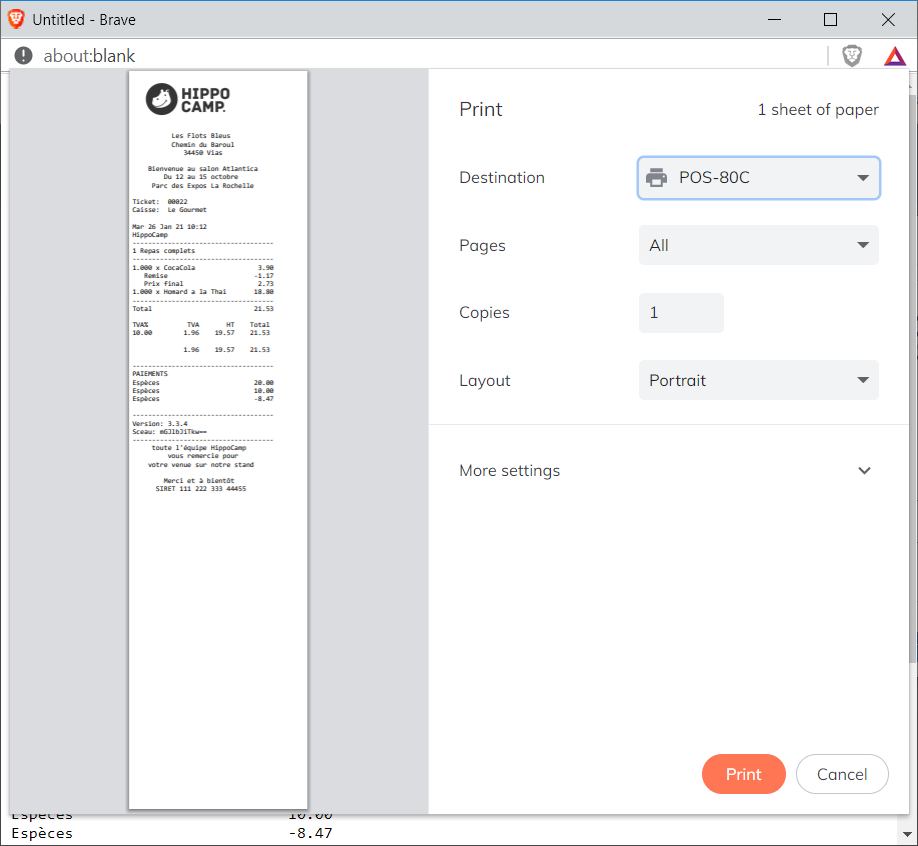918x846 pixels.
Task: Click the site info warning icon
Action: 24,56
